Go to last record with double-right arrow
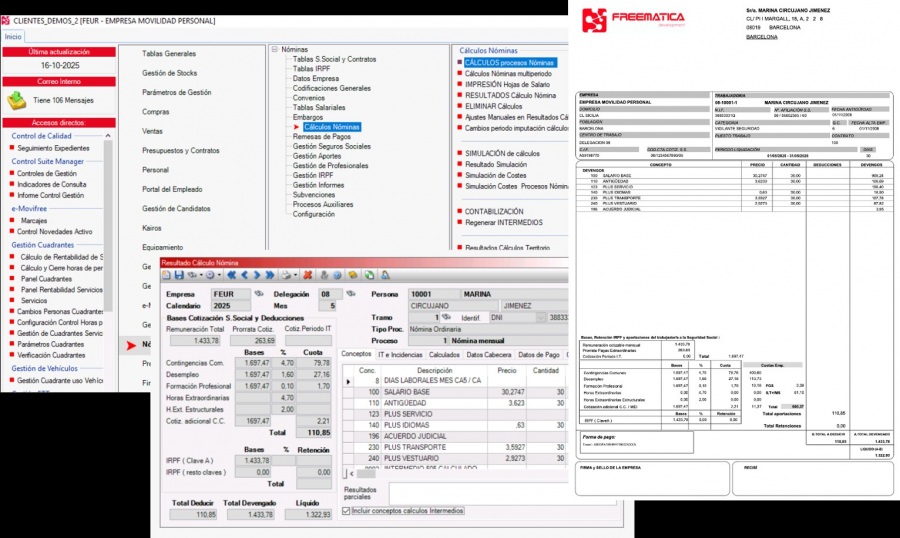 (270, 274)
